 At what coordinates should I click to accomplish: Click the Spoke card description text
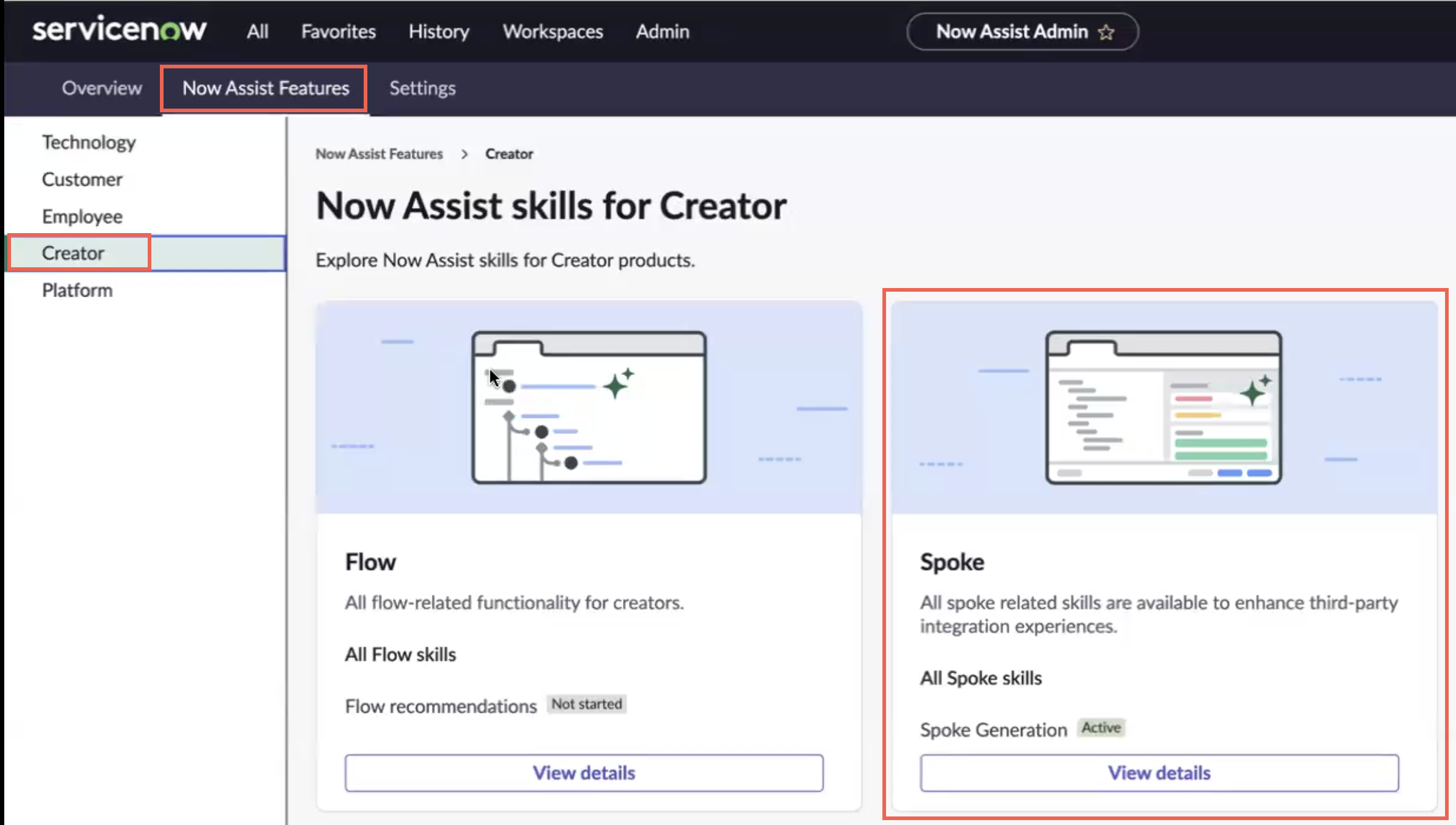(x=1159, y=614)
